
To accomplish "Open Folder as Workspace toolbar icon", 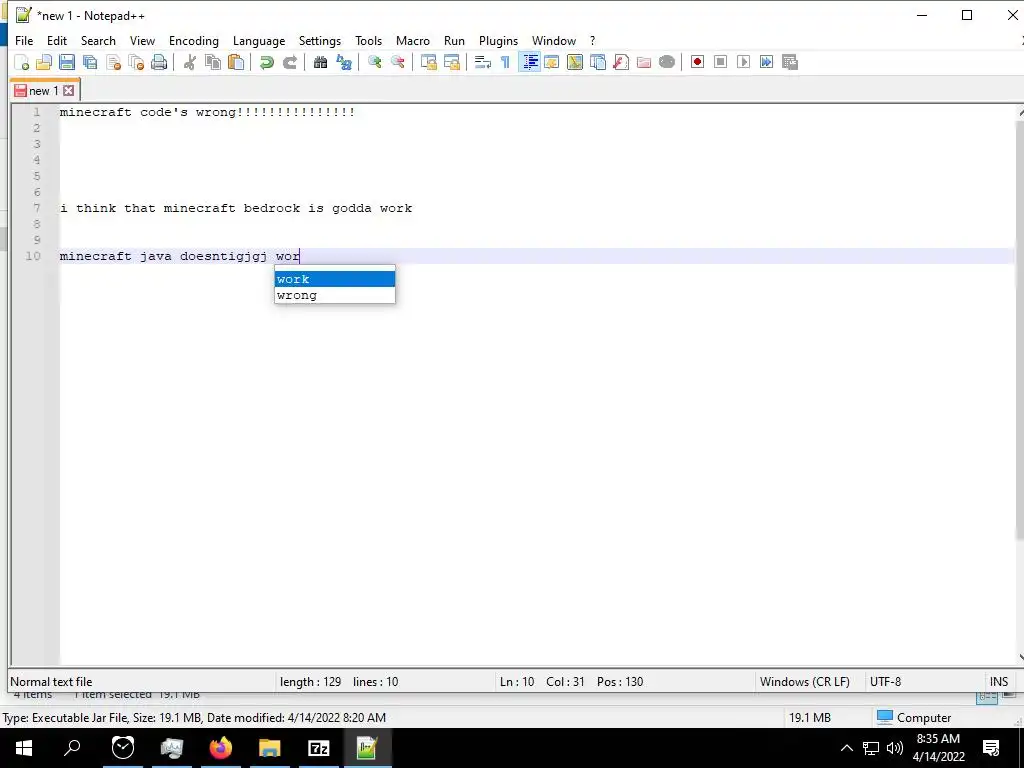I will click(x=644, y=62).
